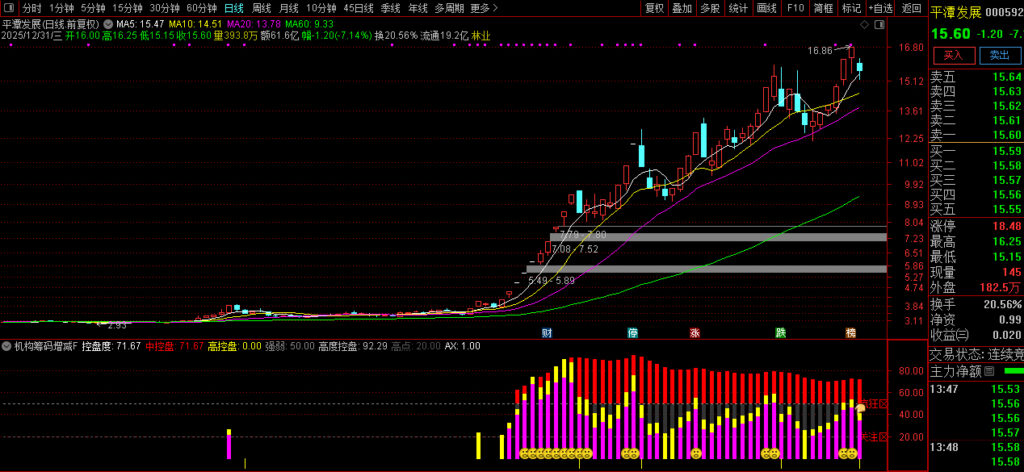Click the 跌 marker icon under the chart
This screenshot has height=472, width=1024.
(780, 333)
